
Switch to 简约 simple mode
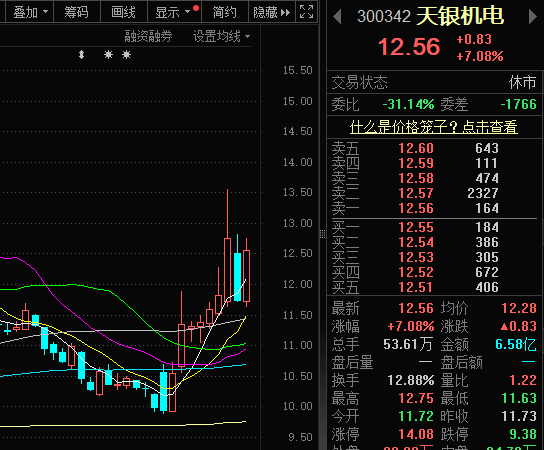click(224, 12)
